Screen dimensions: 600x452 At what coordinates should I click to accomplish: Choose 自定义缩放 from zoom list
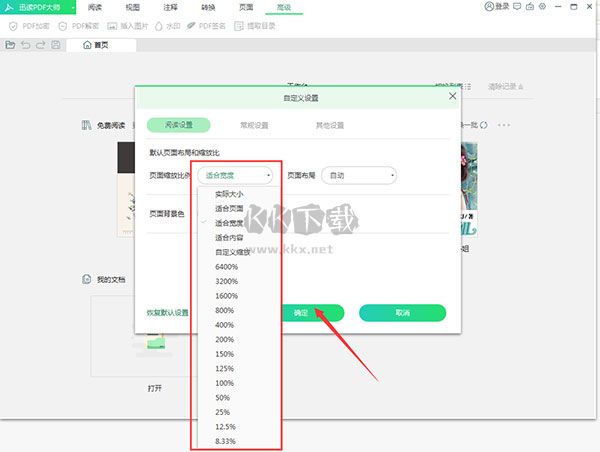[233, 252]
